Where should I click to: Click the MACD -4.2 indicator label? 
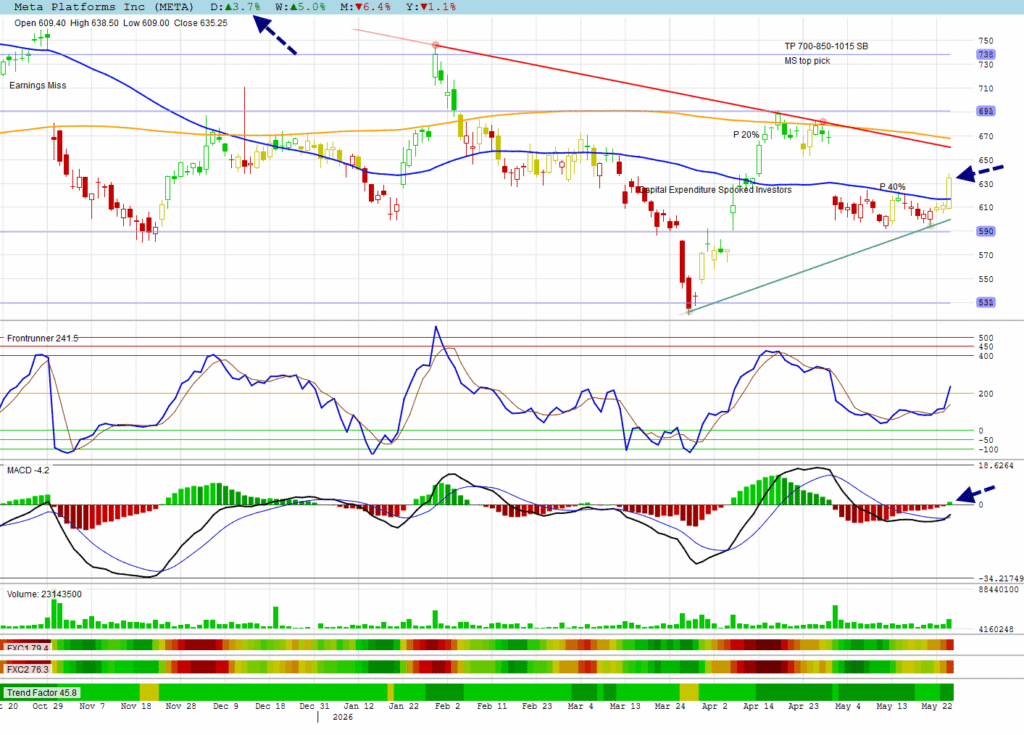(28, 470)
